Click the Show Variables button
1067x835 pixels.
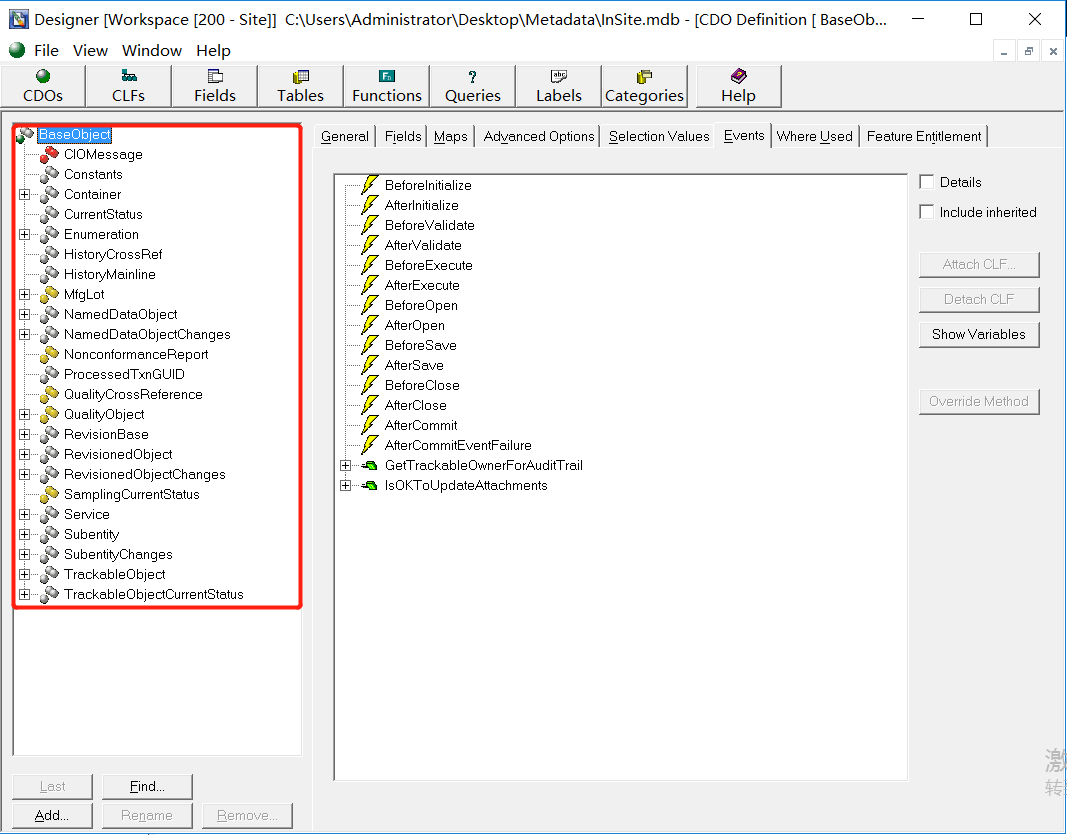(978, 334)
